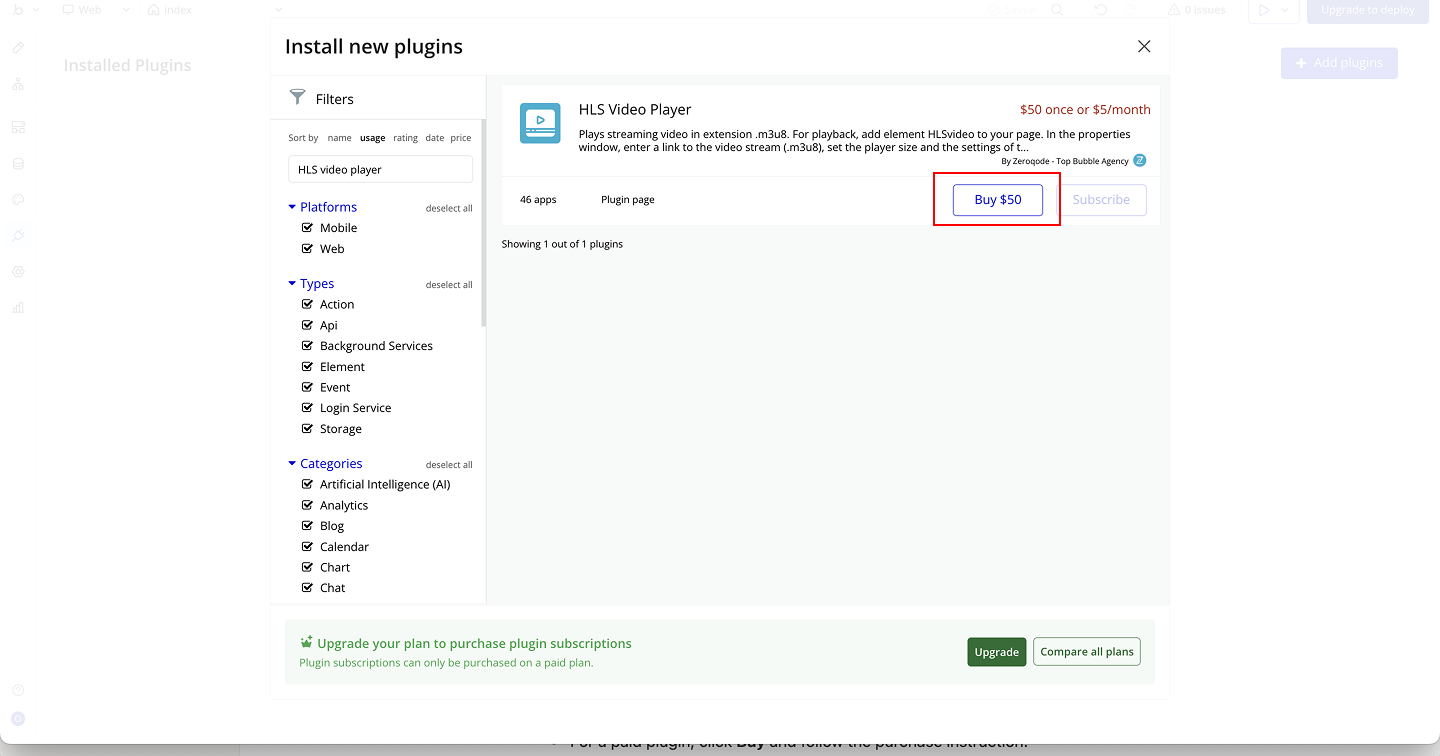Open the Data tab database icon in sidebar
The image size is (1440, 756).
pos(18,163)
